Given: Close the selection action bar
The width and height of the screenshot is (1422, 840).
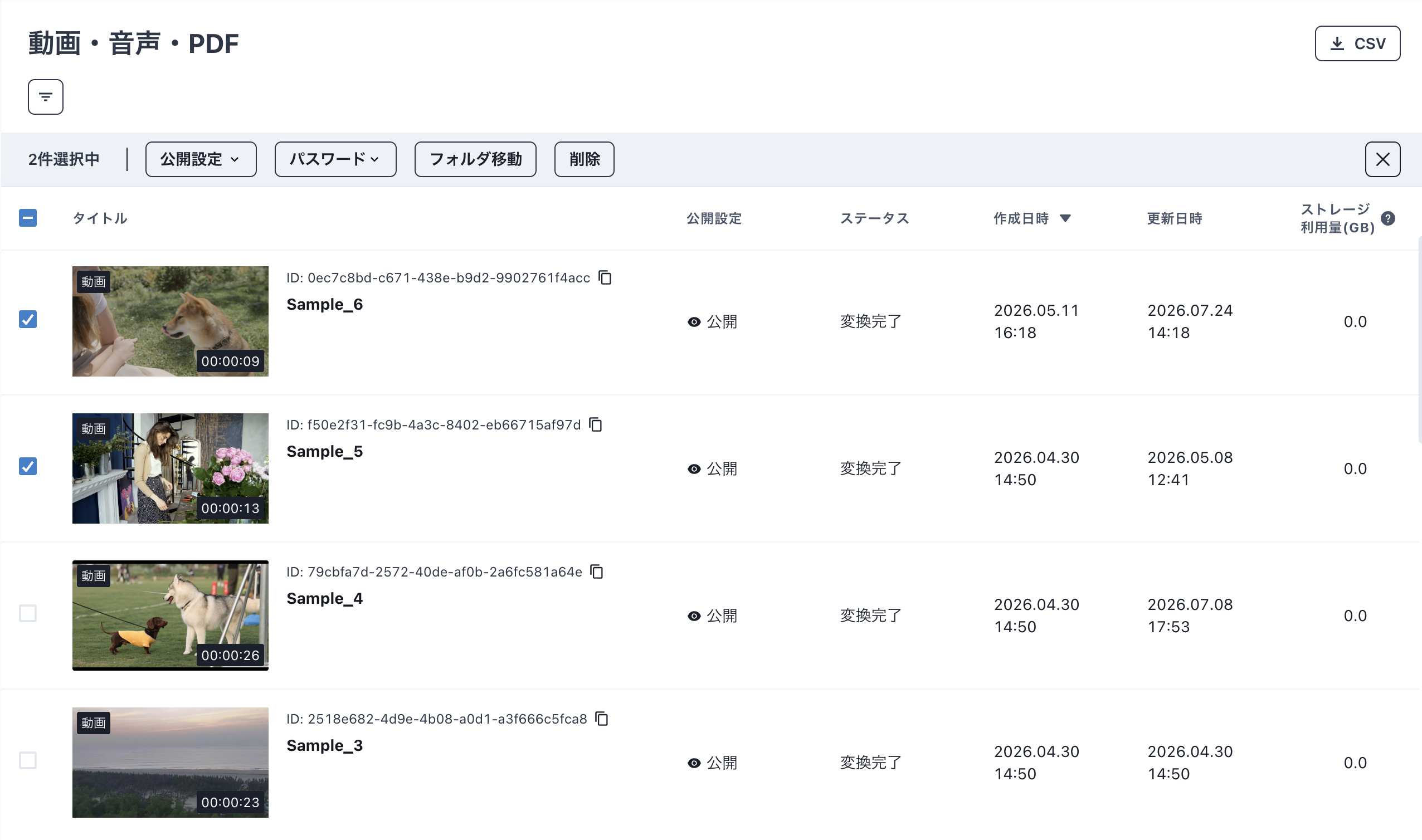Looking at the screenshot, I should [x=1382, y=159].
